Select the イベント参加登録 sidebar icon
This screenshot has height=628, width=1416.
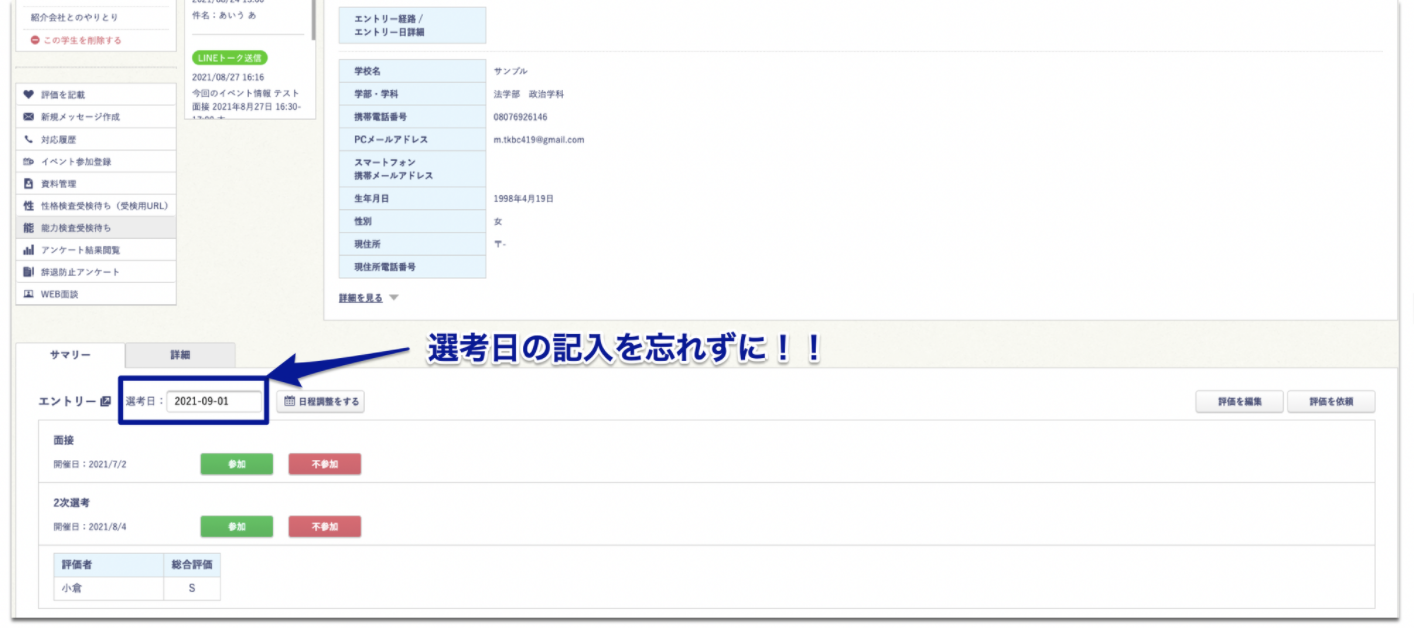[27, 161]
